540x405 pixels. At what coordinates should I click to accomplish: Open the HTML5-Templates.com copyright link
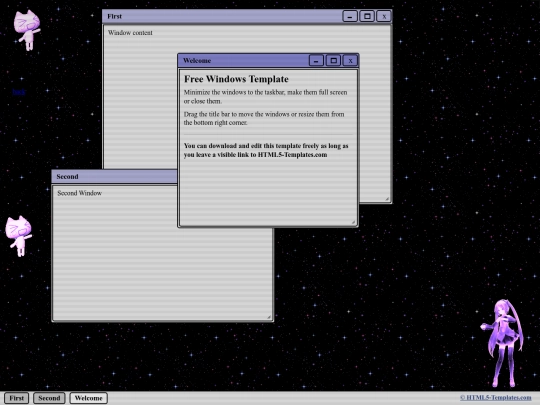(495, 398)
